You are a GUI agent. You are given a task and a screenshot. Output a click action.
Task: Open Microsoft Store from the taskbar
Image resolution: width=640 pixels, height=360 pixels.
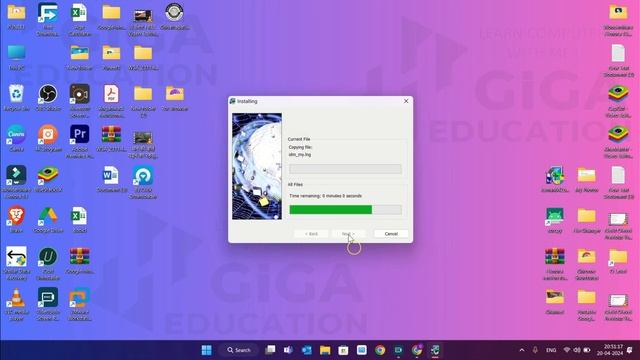(x=343, y=350)
